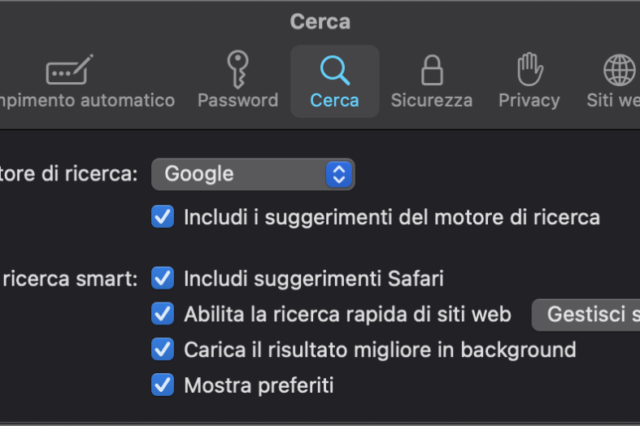Disable search engine suggestions checkbox

tap(162, 217)
